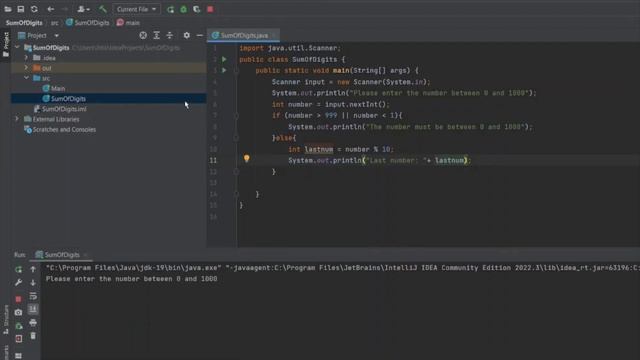Image resolution: width=640 pixels, height=360 pixels.
Task: Show quick fixes via the yellow lightbulb
Action: point(247,158)
